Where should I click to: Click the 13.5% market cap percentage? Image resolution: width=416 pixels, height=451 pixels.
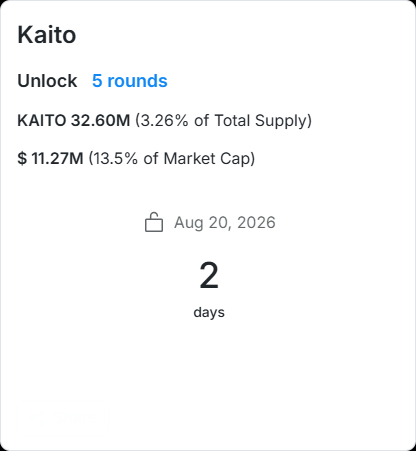click(116, 158)
